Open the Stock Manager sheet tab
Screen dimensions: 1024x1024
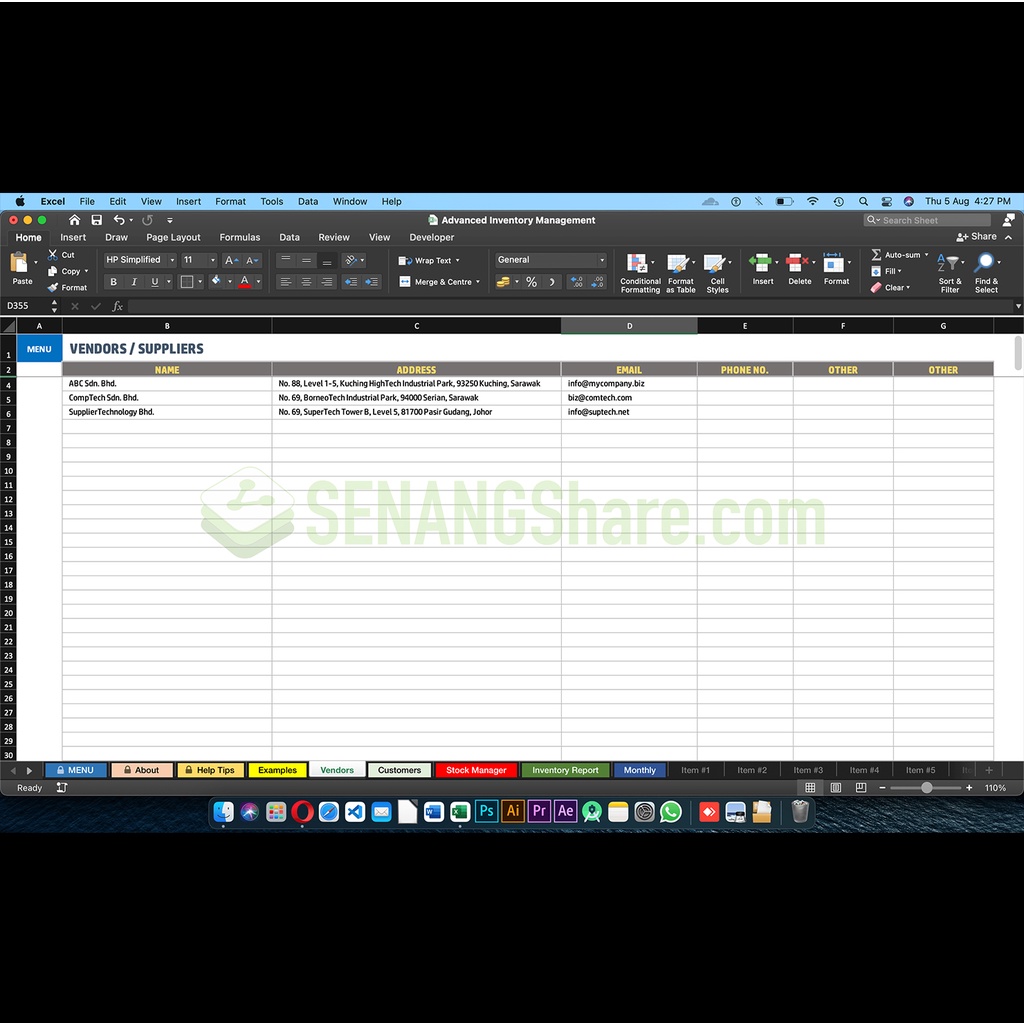pos(476,770)
